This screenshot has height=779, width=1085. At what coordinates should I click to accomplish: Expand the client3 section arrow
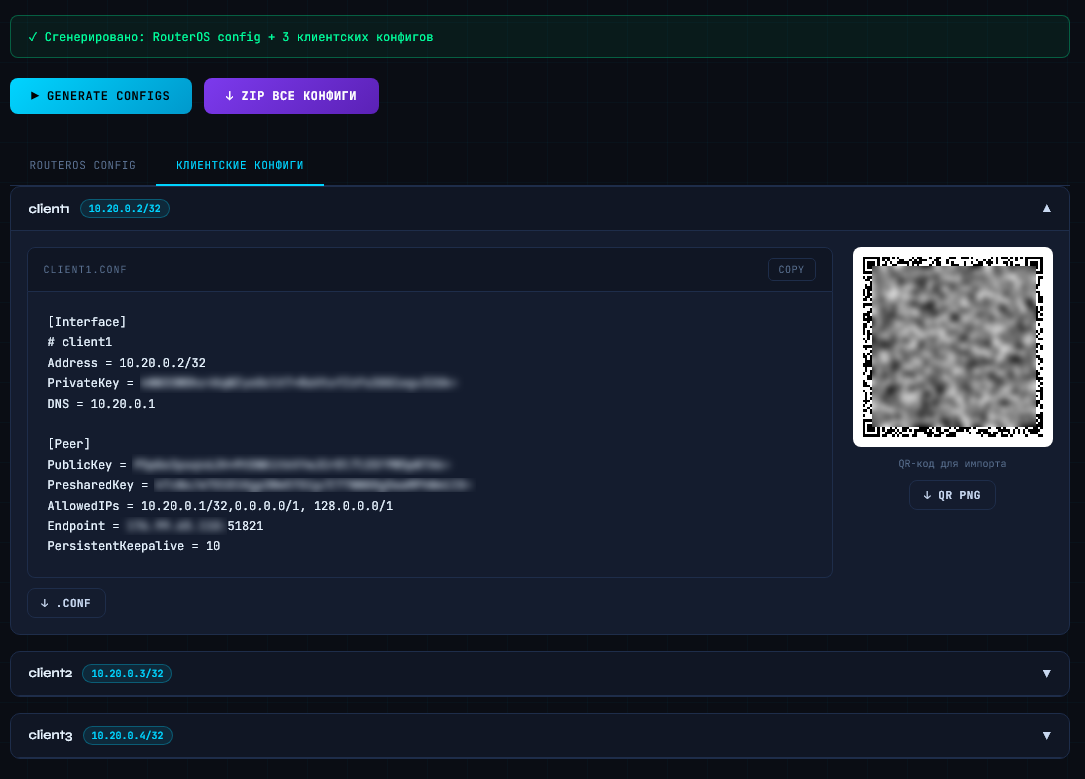click(1046, 735)
